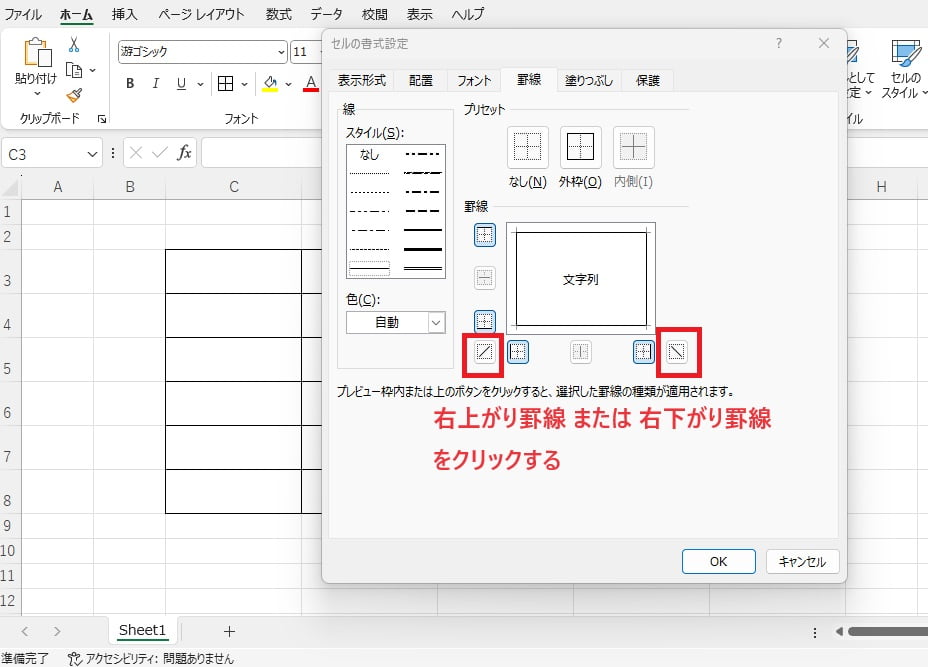This screenshot has height=667, width=928.
Task: Close the セルの書式設定 dialog
Action: point(824,43)
